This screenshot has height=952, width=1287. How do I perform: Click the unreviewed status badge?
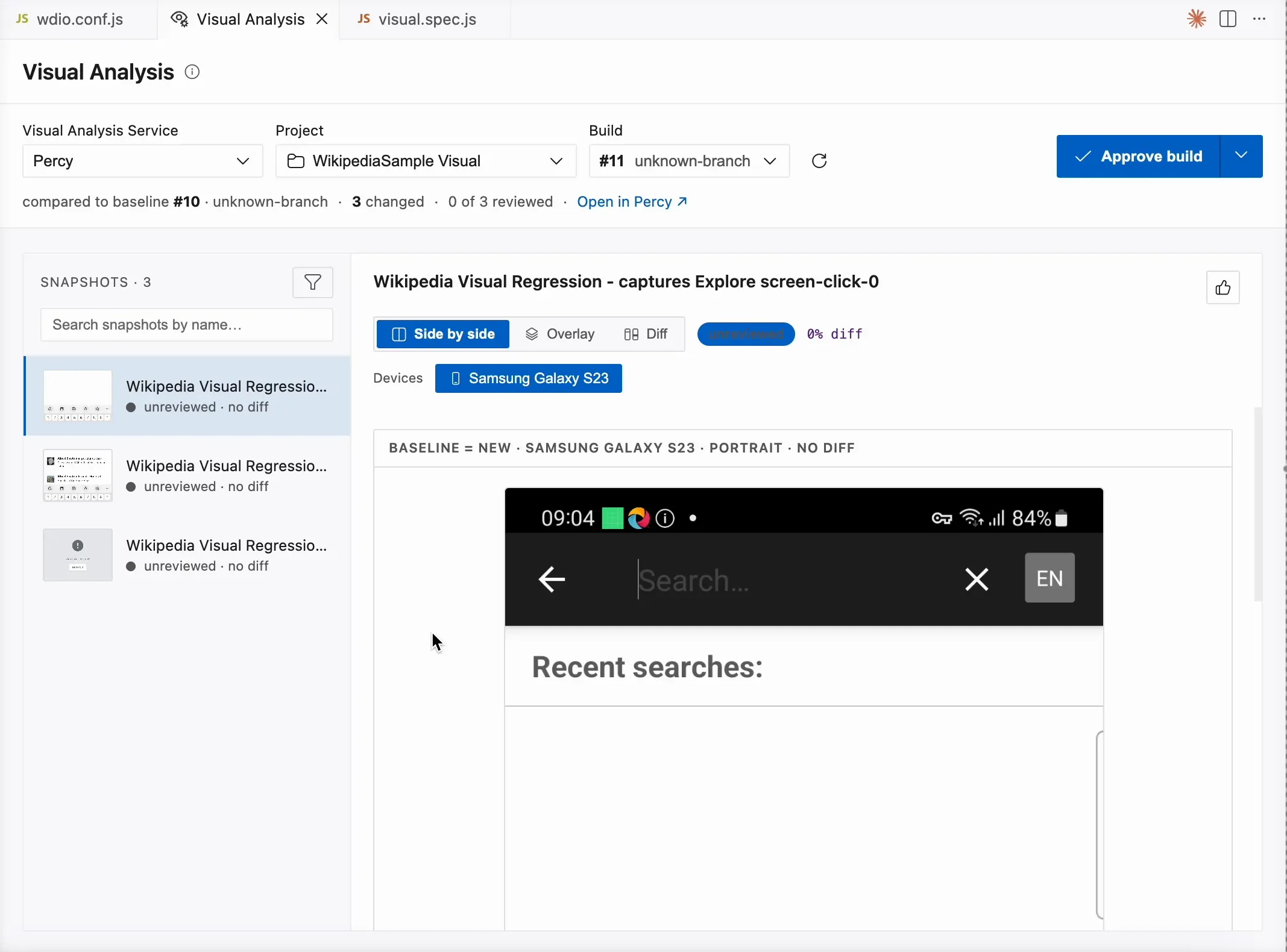pos(746,334)
